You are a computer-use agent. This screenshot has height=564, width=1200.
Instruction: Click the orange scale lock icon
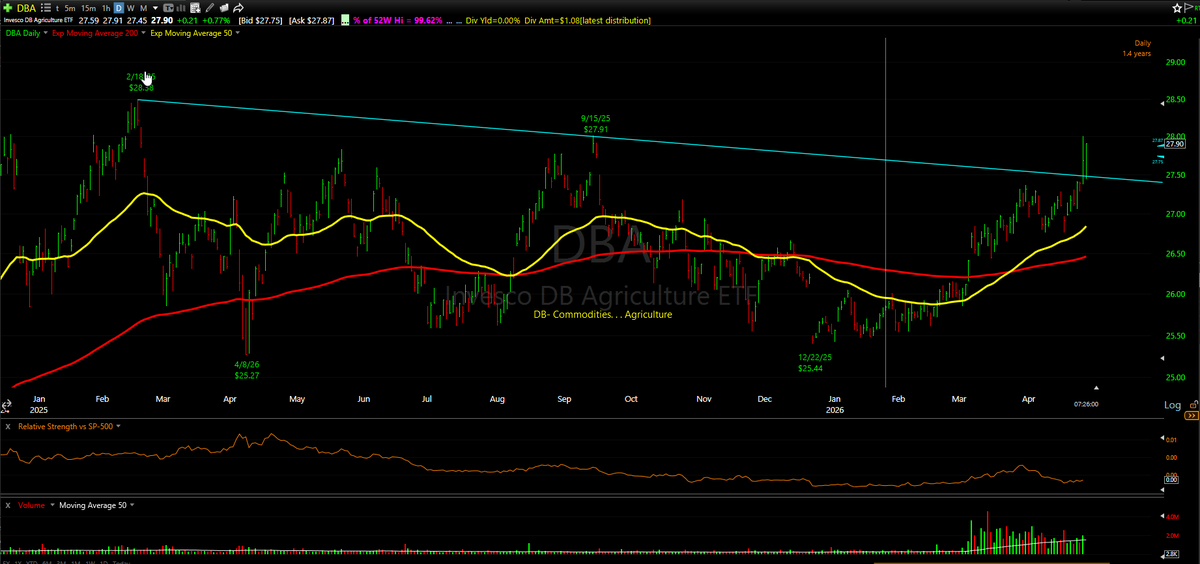coord(1193,405)
